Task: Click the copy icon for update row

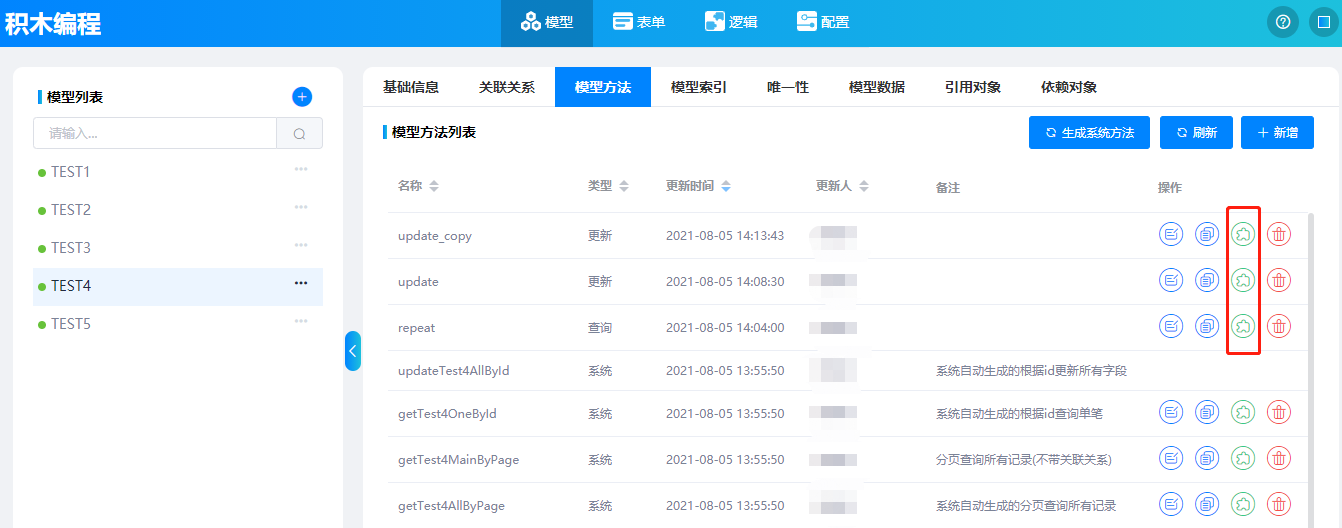Action: (1207, 280)
